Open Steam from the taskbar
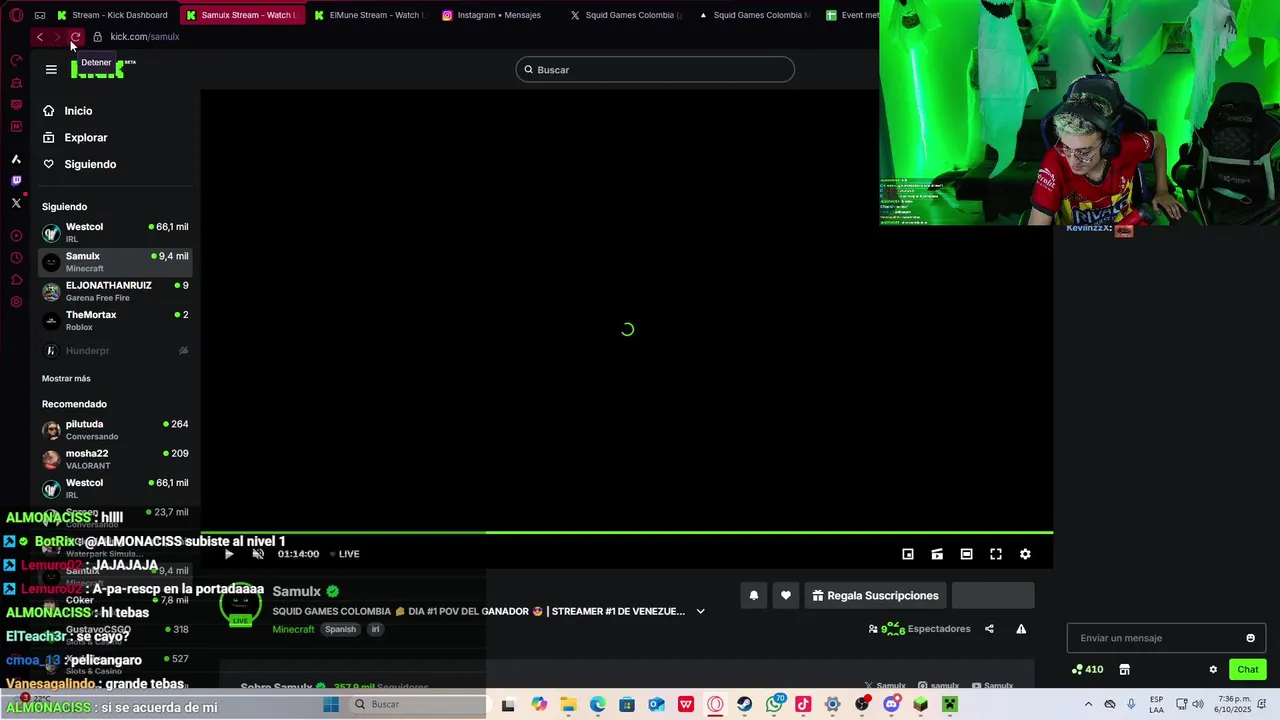 click(x=745, y=705)
